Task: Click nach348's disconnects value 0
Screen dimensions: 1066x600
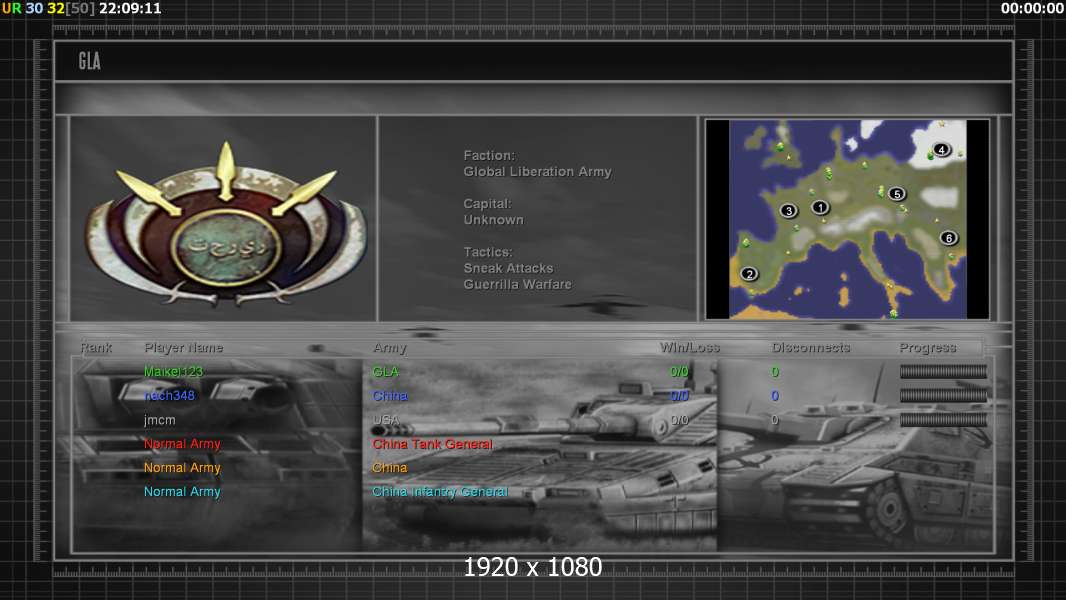Action: pyautogui.click(x=775, y=395)
